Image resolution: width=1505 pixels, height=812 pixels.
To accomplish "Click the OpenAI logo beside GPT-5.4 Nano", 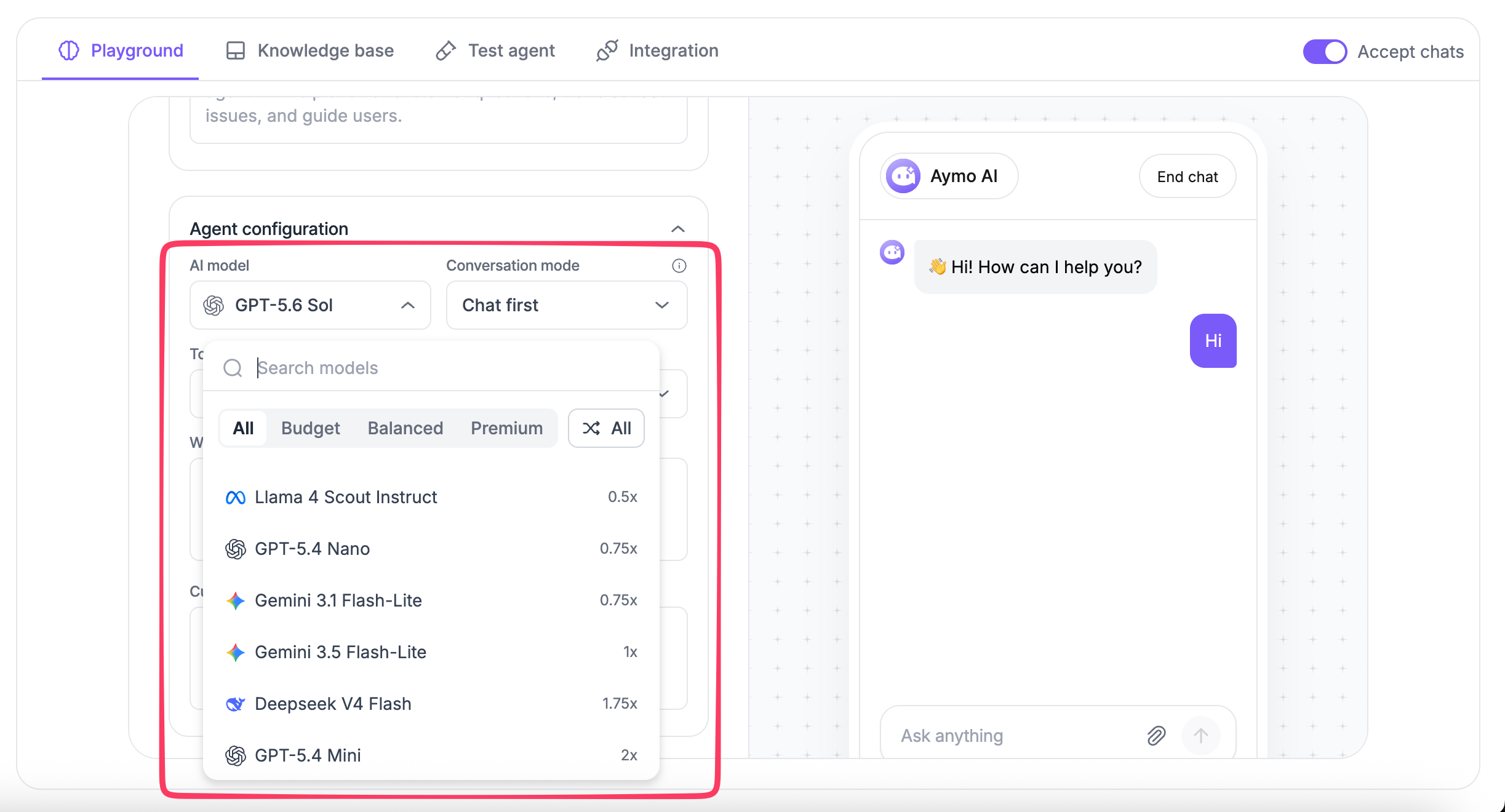I will point(235,549).
